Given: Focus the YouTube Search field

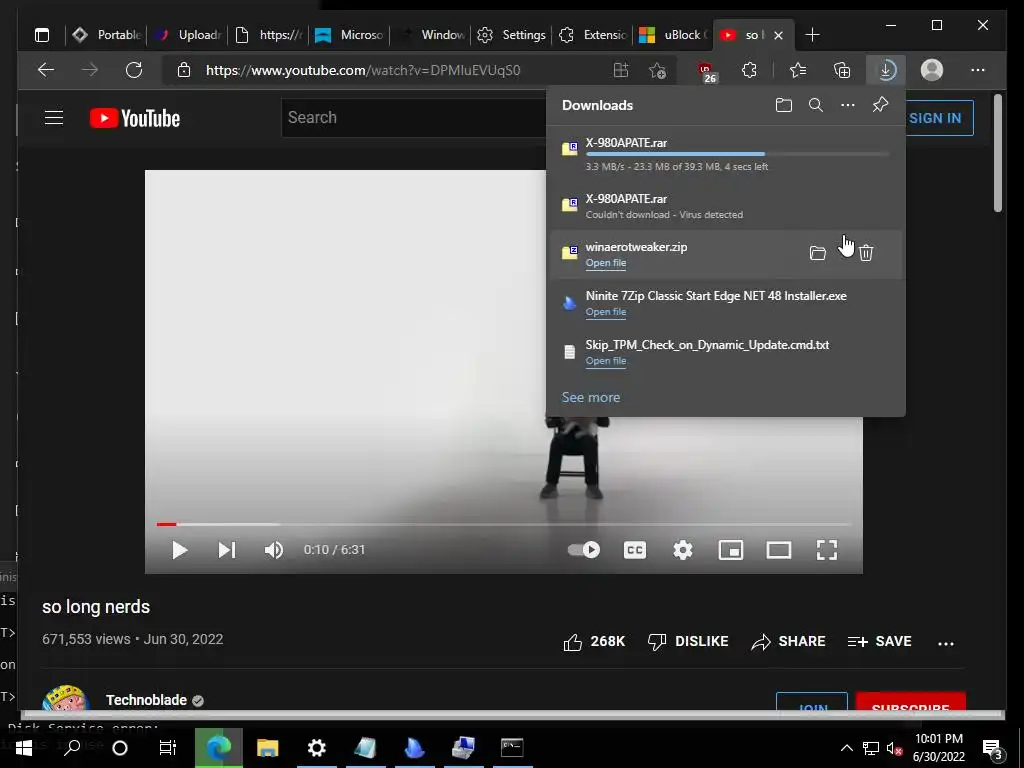Looking at the screenshot, I should pyautogui.click(x=414, y=118).
